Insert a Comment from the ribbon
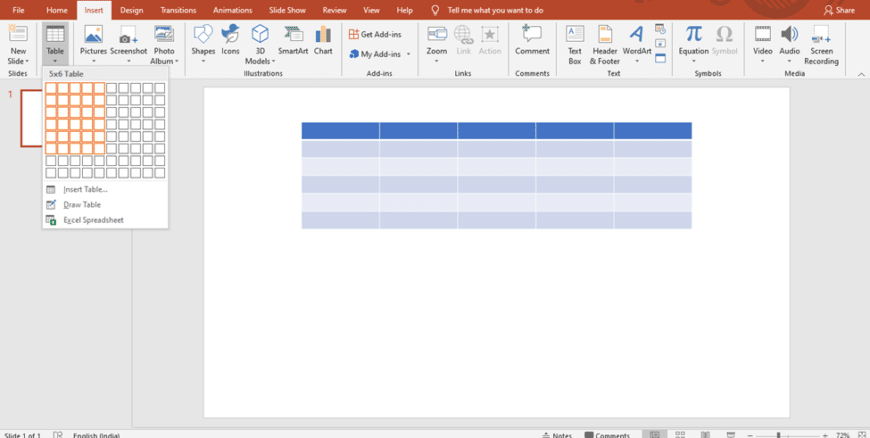 coord(532,40)
